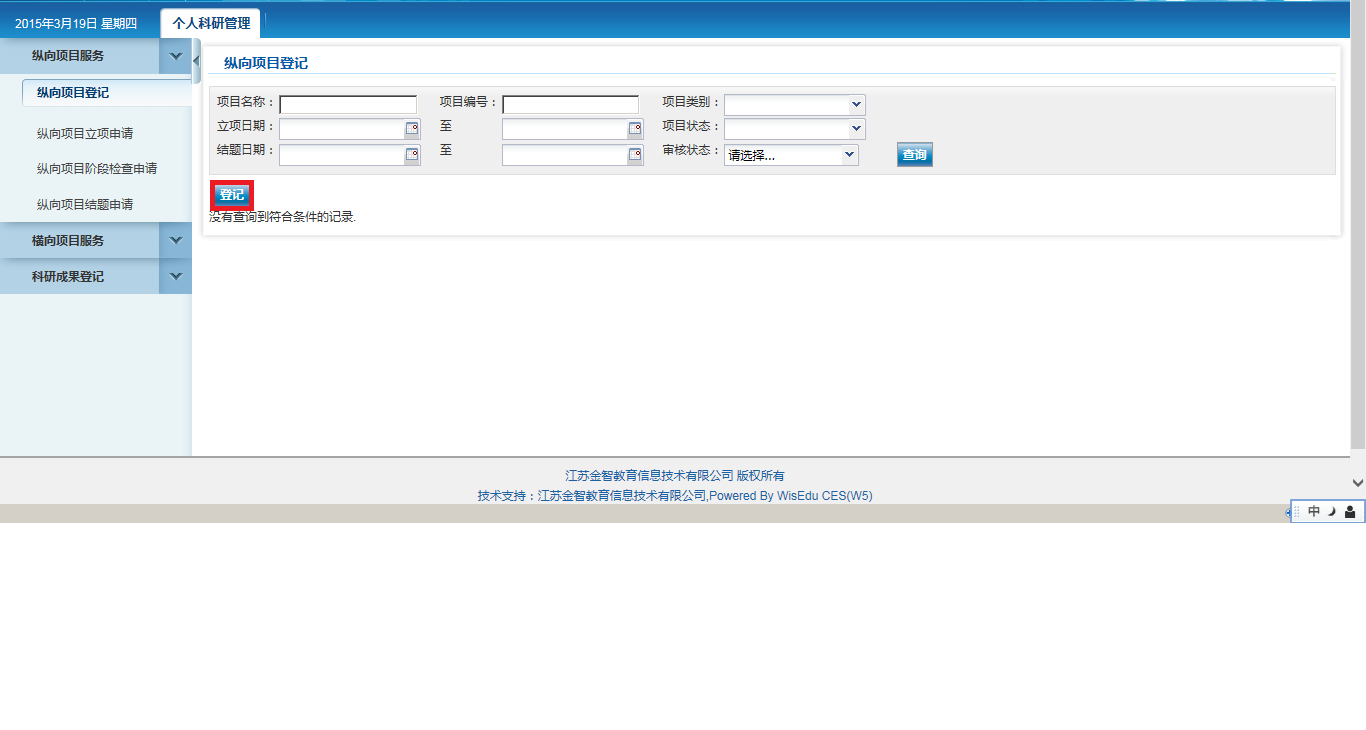Switch to the 个人科研管理 tab
Image resolution: width=1366 pixels, height=730 pixels.
211,23
